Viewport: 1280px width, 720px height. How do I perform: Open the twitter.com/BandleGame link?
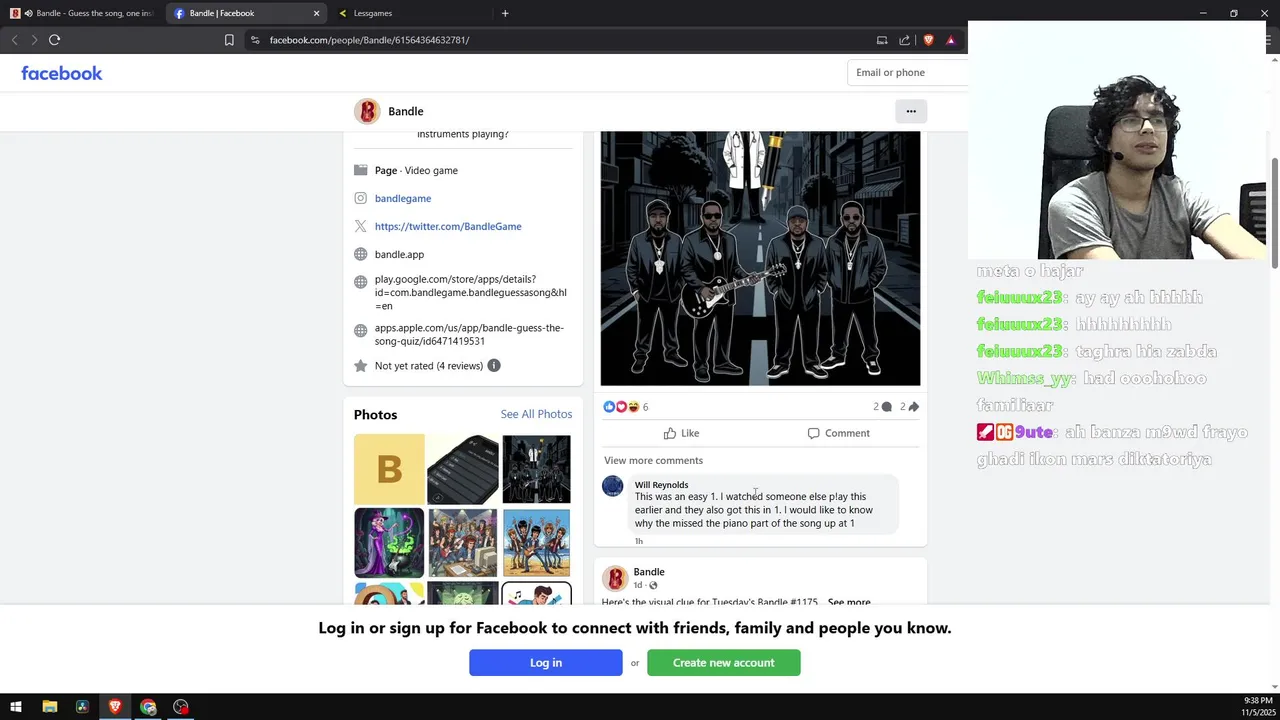pyautogui.click(x=448, y=226)
